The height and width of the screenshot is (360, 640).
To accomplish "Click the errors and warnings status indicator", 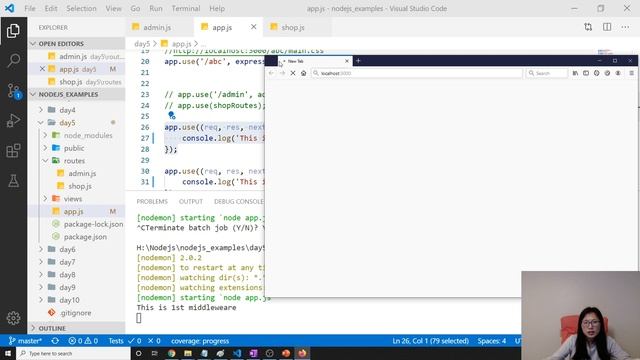I will [x=83, y=341].
